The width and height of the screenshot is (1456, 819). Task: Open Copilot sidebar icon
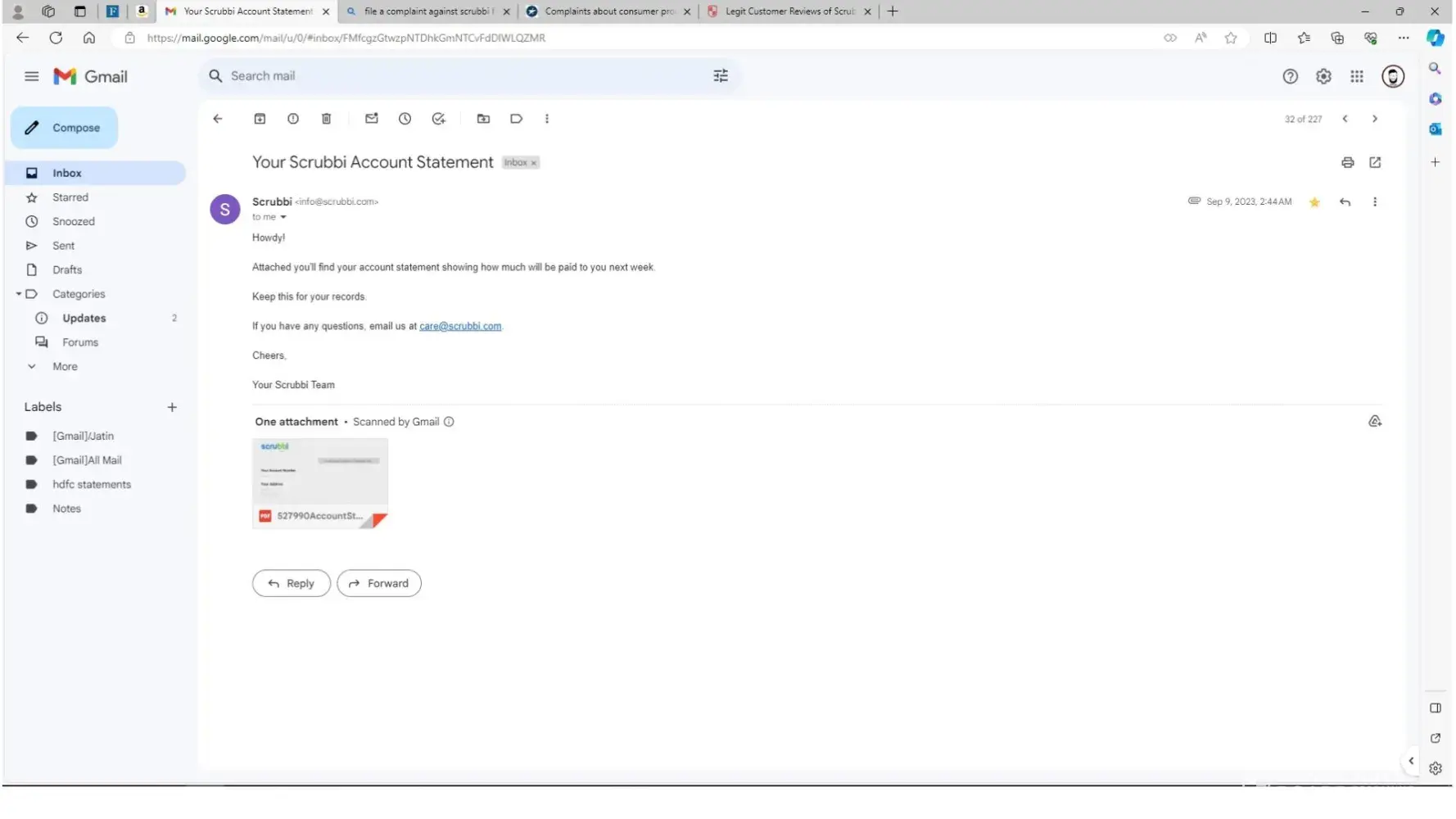pyautogui.click(x=1436, y=38)
